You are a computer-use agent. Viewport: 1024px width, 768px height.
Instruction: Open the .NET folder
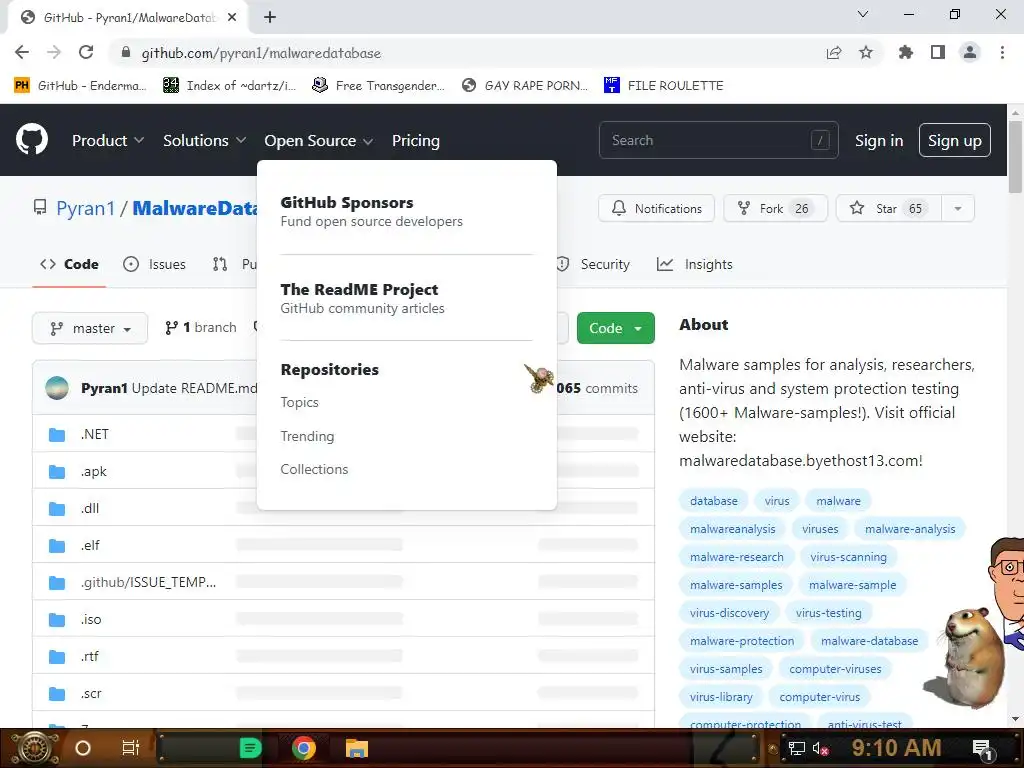[95, 434]
